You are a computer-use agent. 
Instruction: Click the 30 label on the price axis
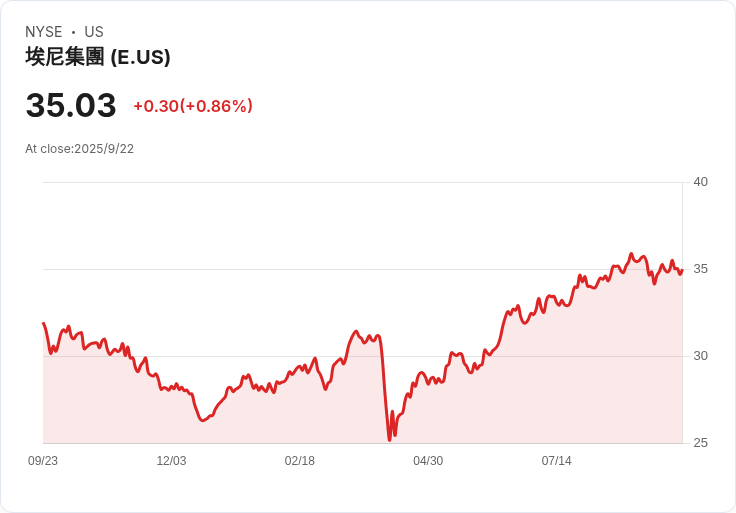coord(700,356)
